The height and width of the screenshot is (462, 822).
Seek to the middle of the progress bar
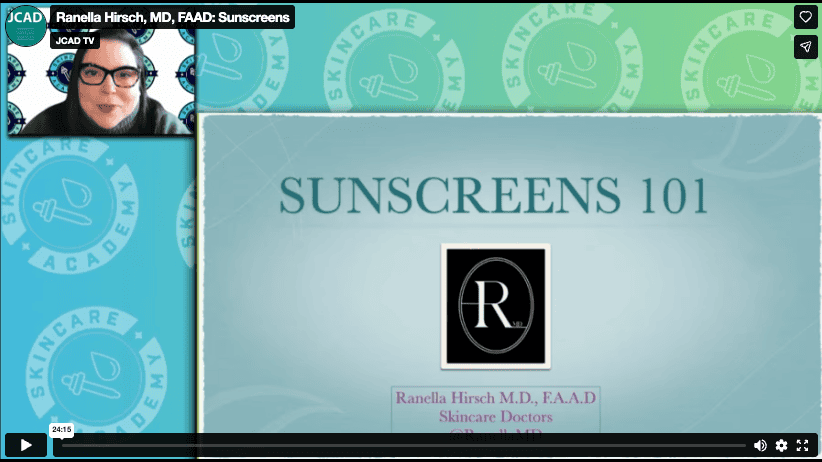click(404, 446)
